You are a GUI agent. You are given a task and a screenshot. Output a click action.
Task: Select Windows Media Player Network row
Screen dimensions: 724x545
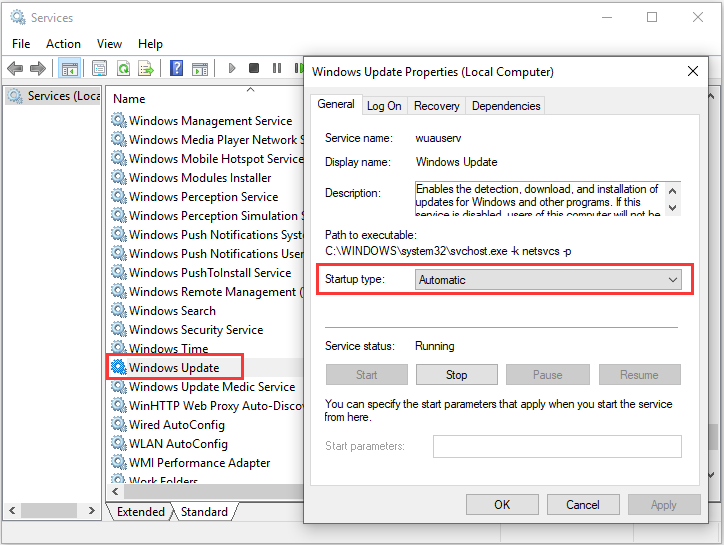click(x=206, y=139)
